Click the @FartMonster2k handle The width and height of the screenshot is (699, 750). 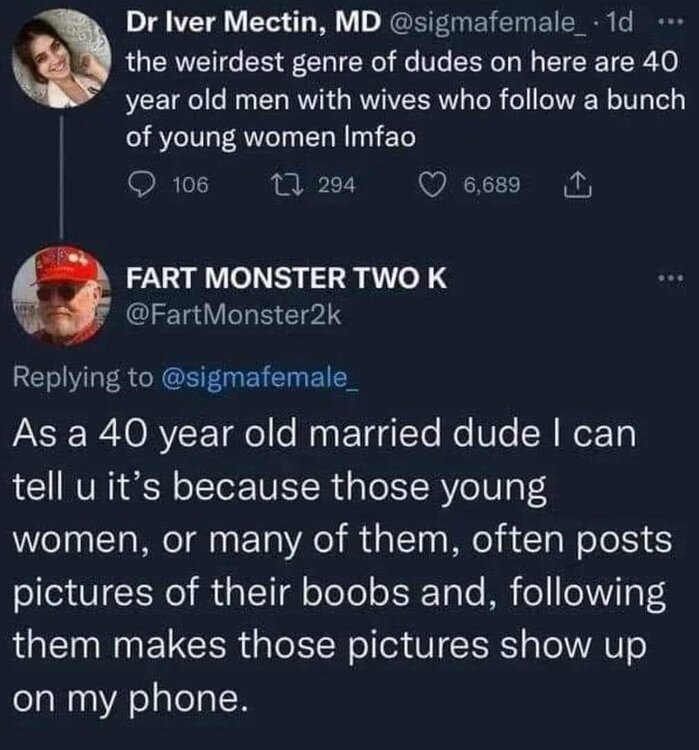pos(233,315)
